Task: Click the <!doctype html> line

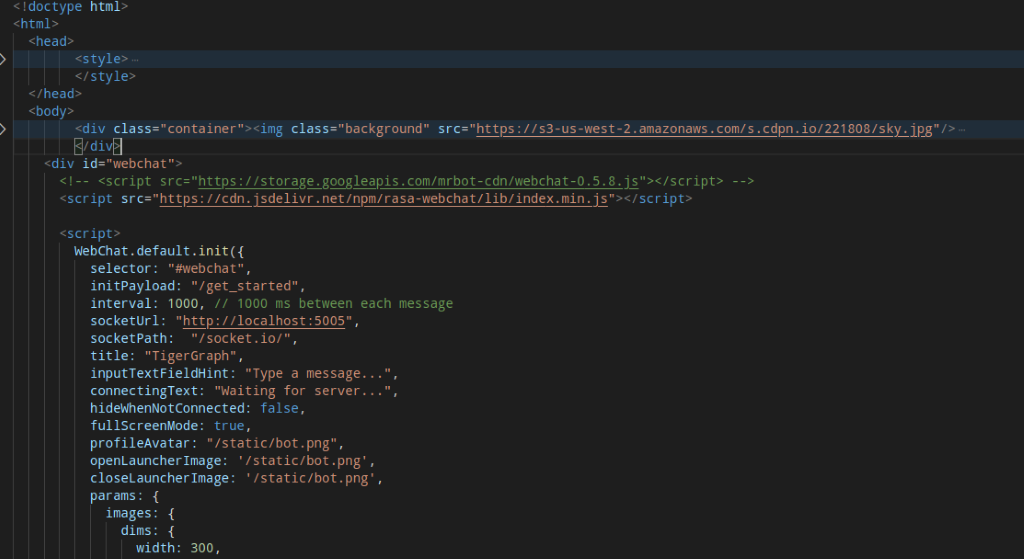Action: [71, 7]
